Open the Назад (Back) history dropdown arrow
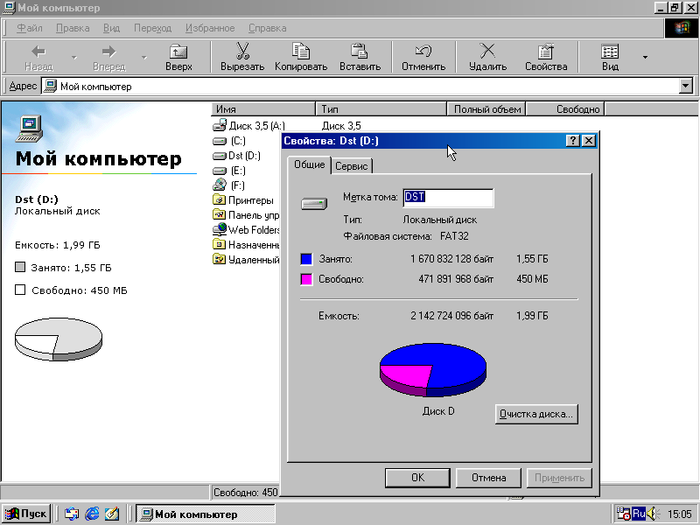 73,57
